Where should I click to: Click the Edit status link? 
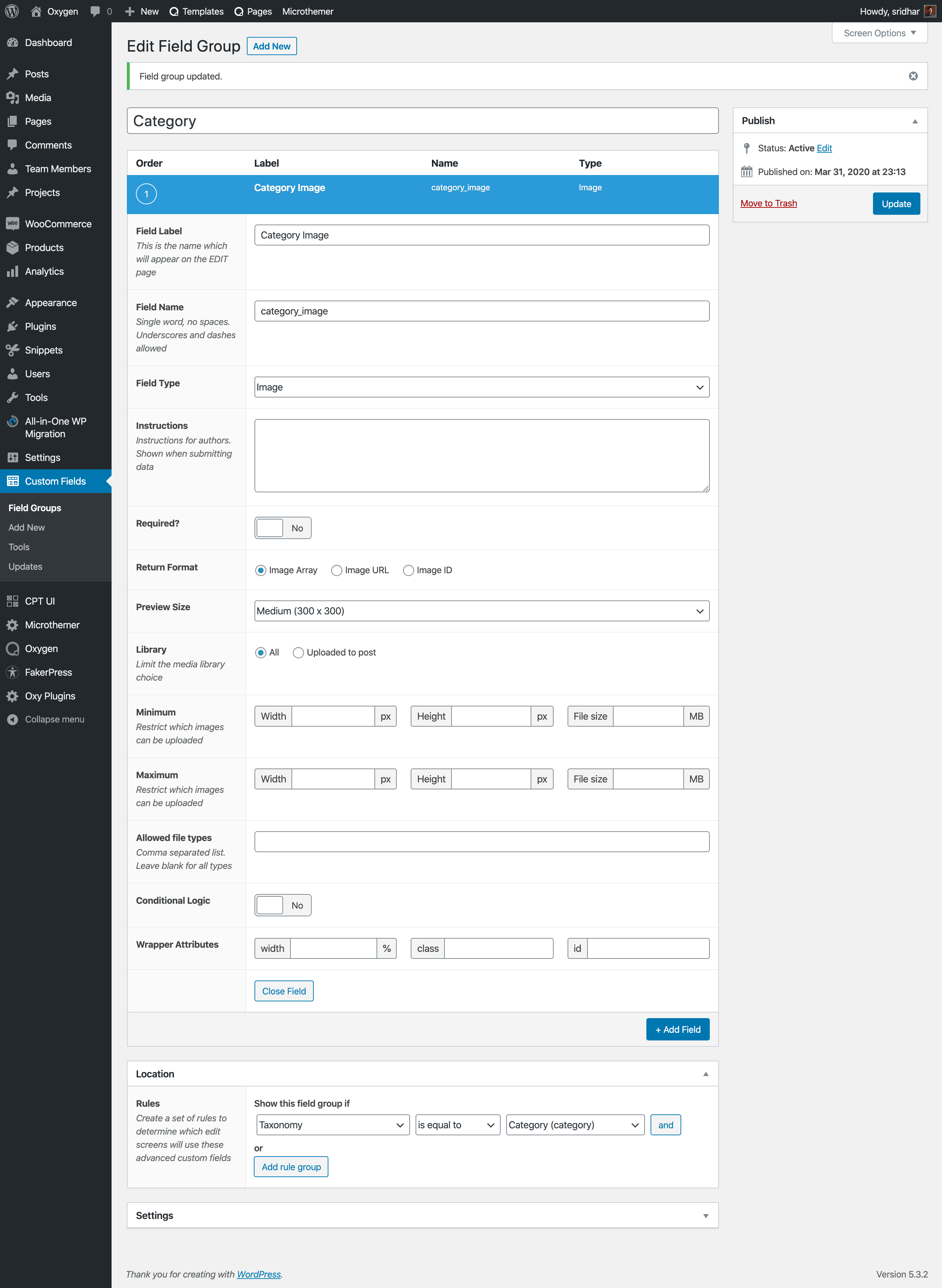[824, 148]
